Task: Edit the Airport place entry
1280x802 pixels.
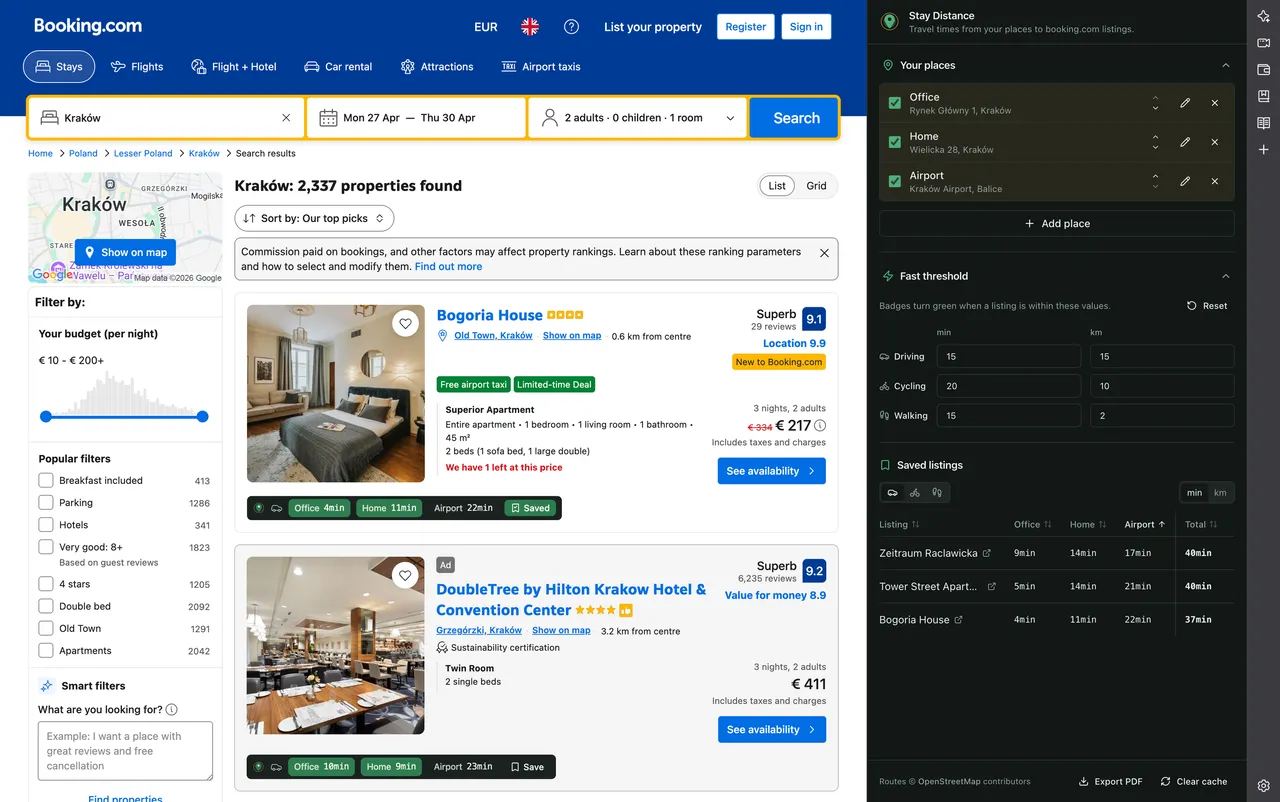Action: coord(1185,181)
